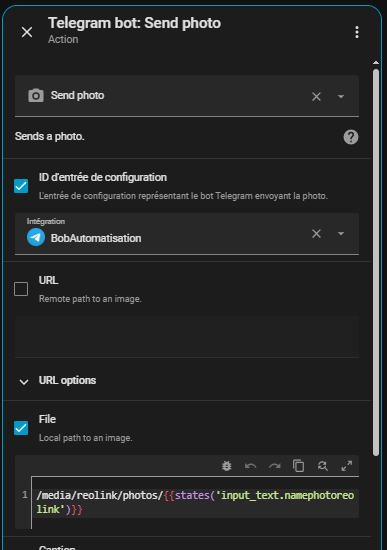This screenshot has width=387, height=550.
Task: Click the camera icon beside Send photo
Action: (x=36, y=95)
